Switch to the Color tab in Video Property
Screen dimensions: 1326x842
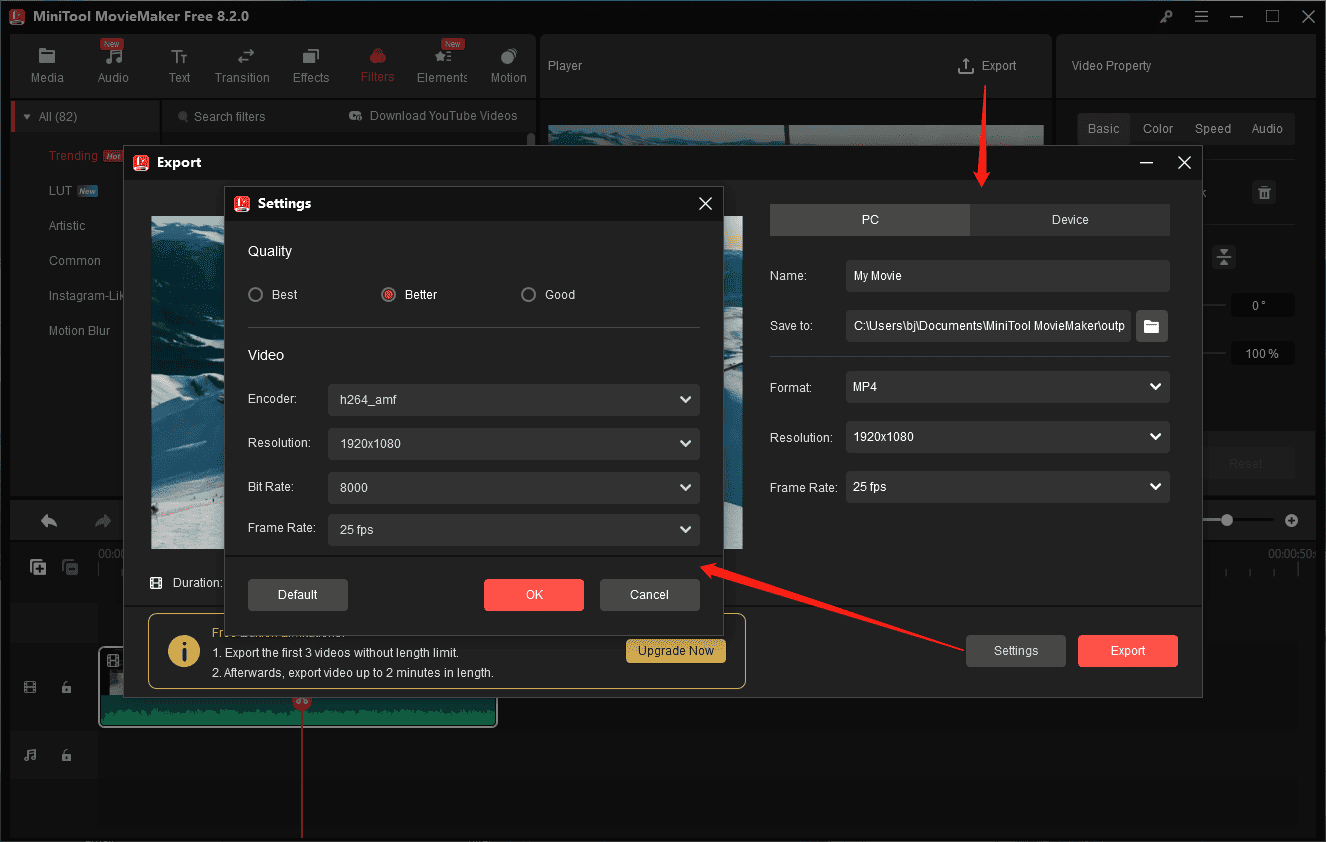(1158, 129)
